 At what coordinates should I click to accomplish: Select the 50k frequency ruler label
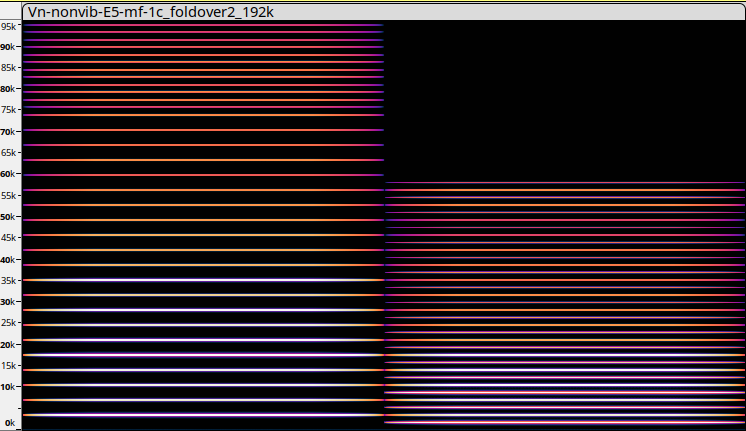point(9,217)
